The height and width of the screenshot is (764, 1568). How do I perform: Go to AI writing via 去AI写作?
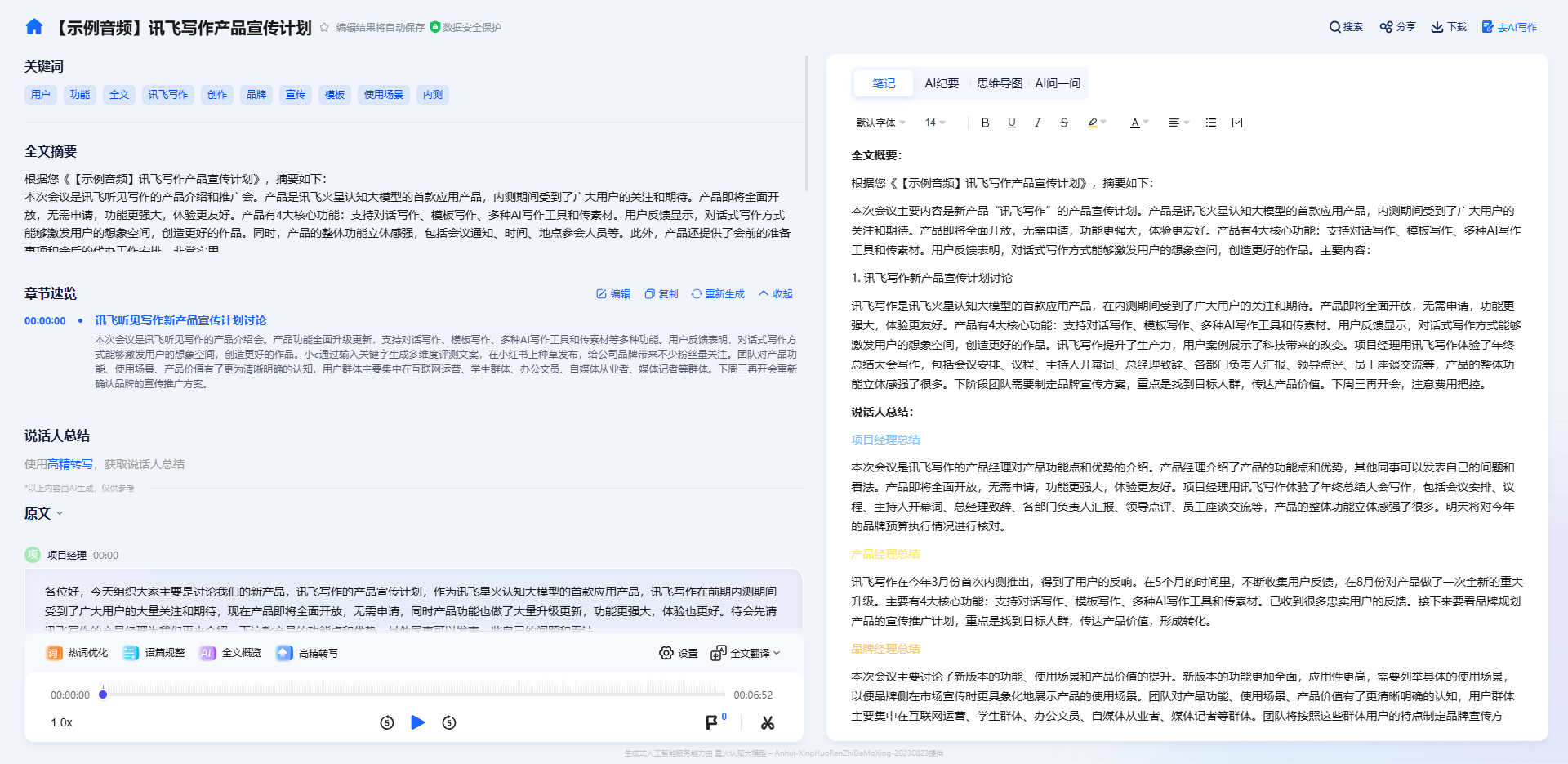click(x=1509, y=27)
